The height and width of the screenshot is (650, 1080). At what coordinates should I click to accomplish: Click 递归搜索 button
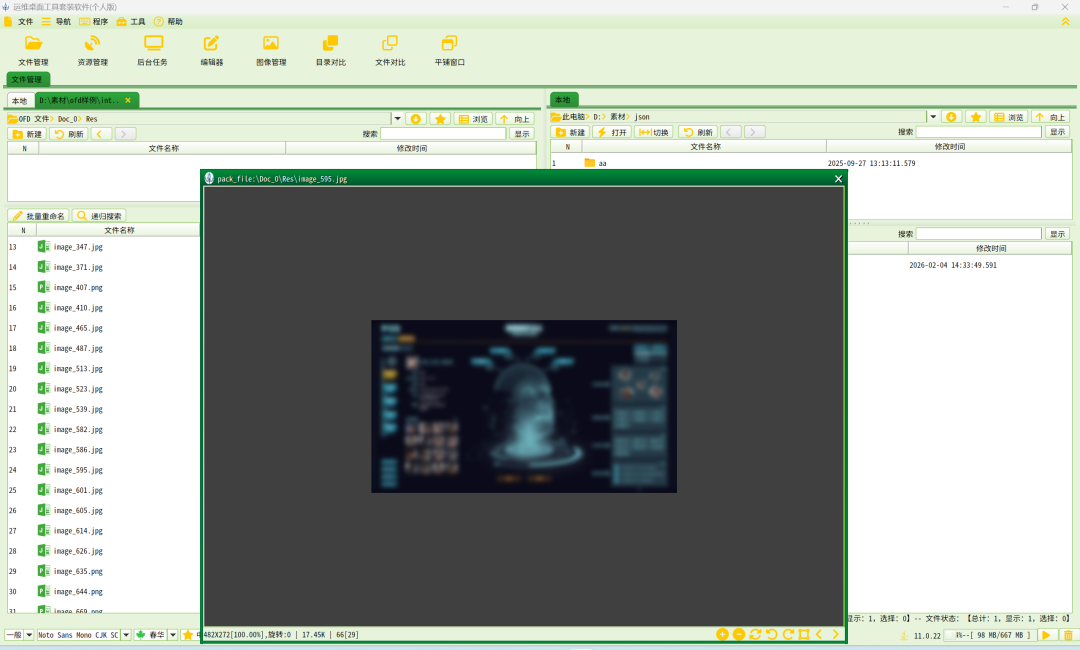pyautogui.click(x=99, y=216)
